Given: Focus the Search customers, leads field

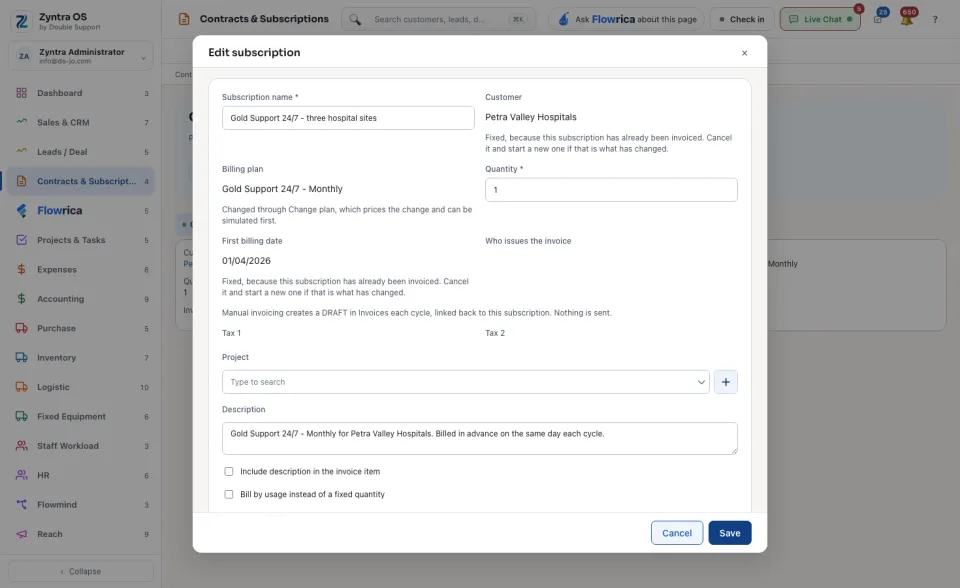Looking at the screenshot, I should (438, 19).
